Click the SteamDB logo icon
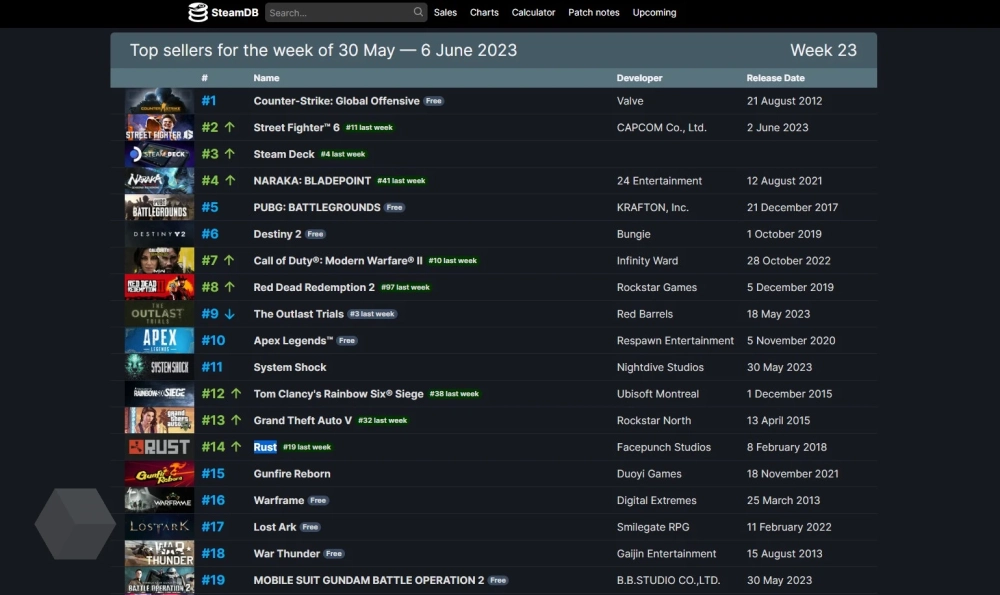 pos(198,12)
